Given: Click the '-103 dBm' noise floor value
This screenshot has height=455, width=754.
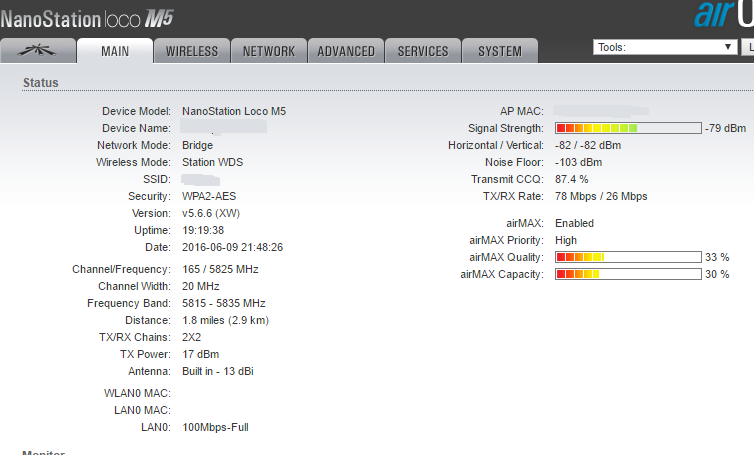Looking at the screenshot, I should [578, 162].
